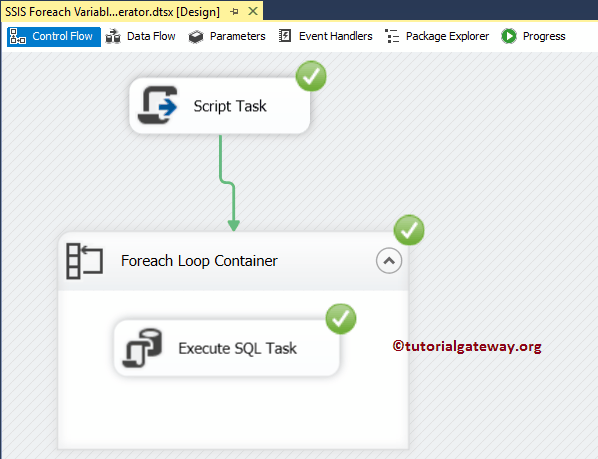Switch to the Control Flow tab
The height and width of the screenshot is (459, 598).
pyautogui.click(x=54, y=37)
